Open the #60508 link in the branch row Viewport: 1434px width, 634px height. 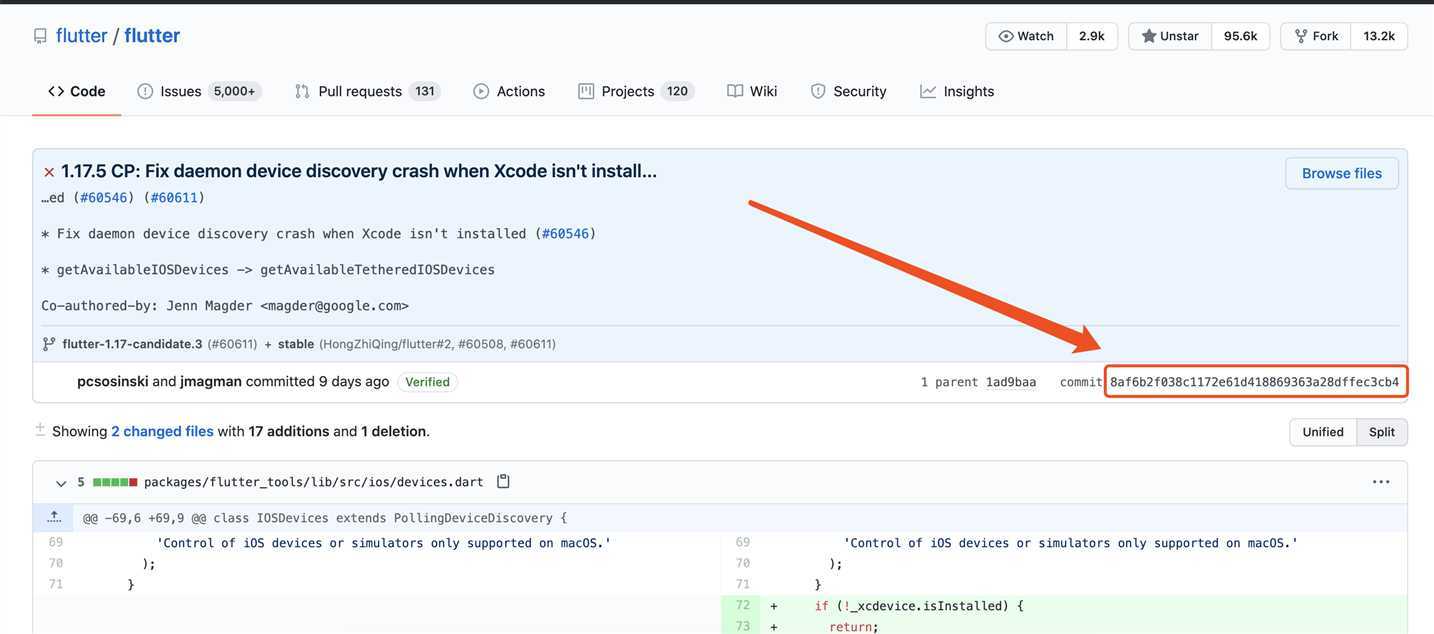[x=480, y=344]
